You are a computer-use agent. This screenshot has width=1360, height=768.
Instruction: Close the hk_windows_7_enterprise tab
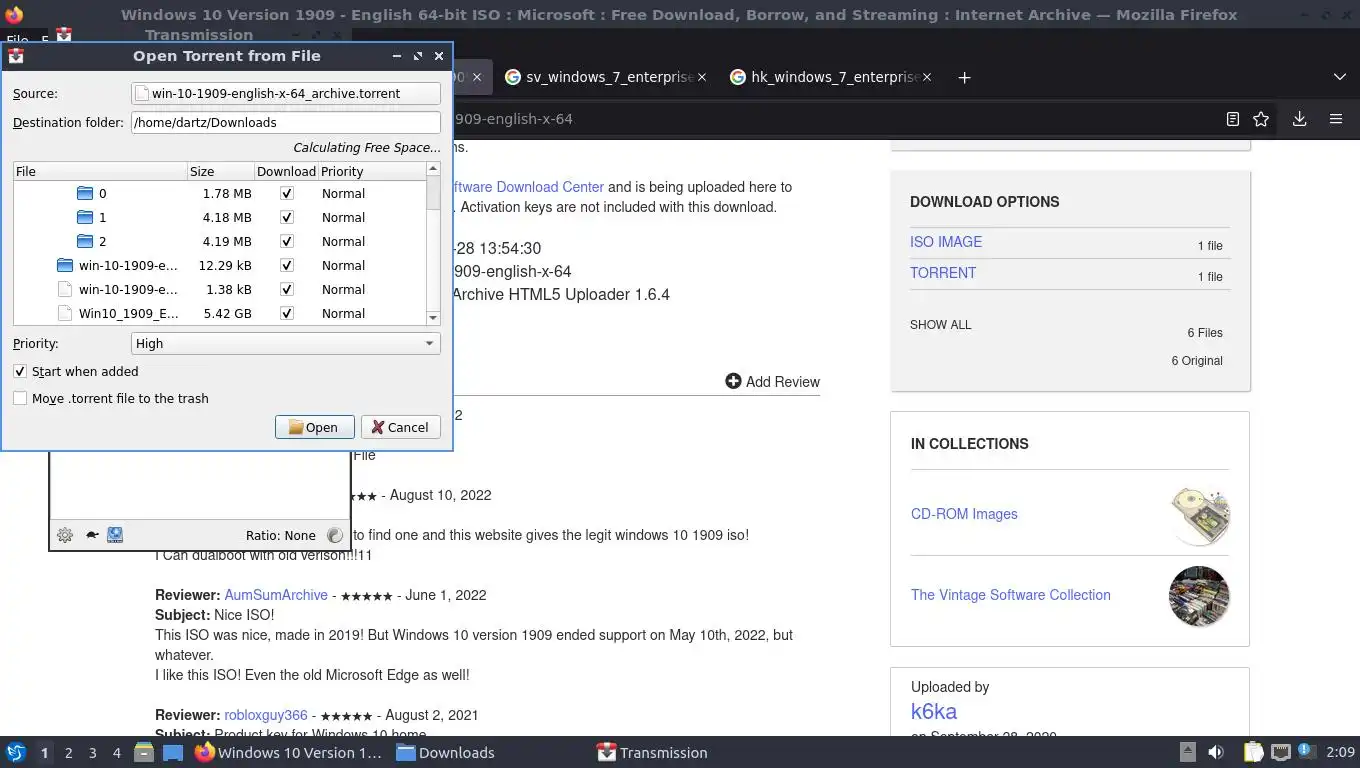926,77
